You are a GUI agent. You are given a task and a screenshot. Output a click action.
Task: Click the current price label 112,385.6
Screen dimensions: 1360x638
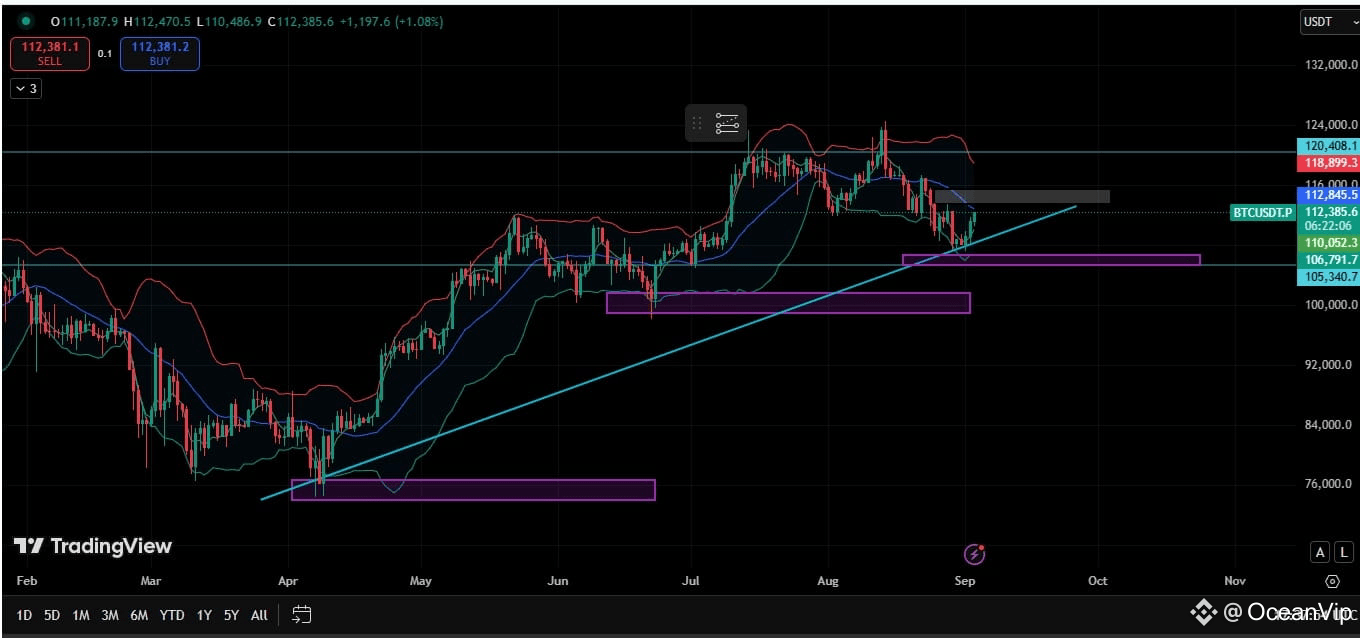pyautogui.click(x=1328, y=212)
